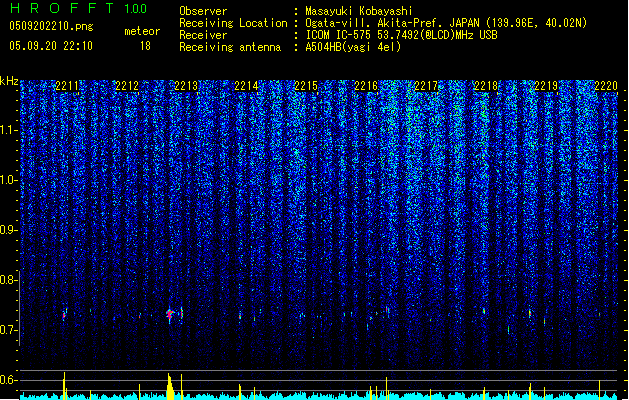
Task: Click the ICOM IC-575 receiver text
Action: 401,35
